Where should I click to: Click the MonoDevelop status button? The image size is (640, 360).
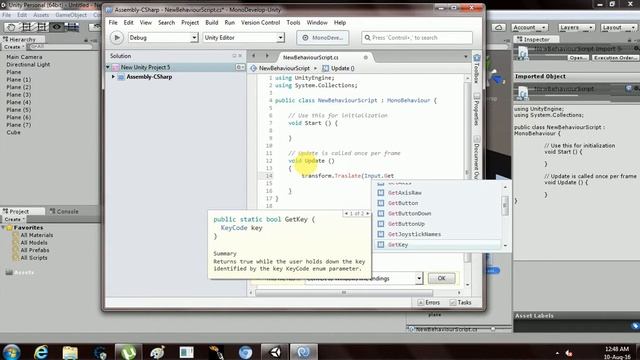[322, 38]
